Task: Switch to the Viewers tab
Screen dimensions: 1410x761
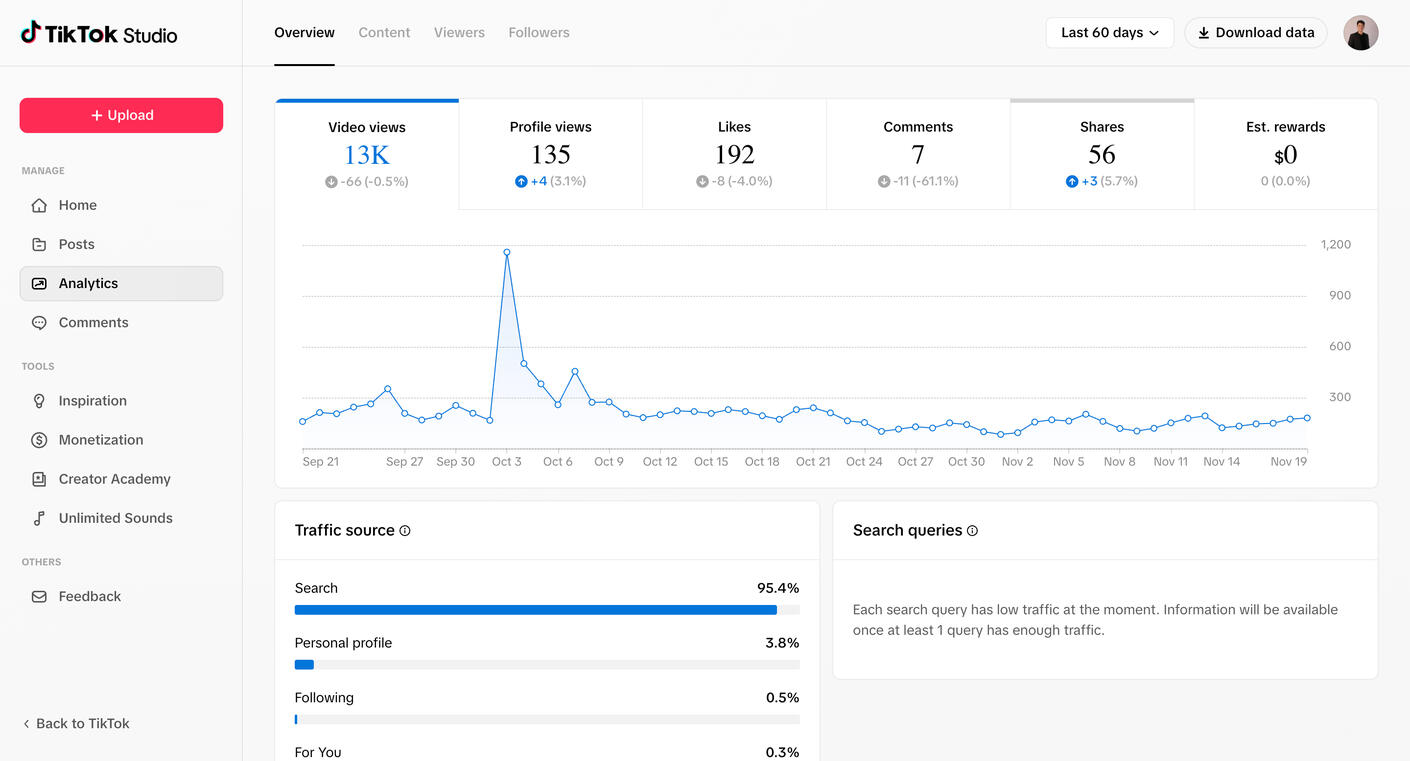Action: point(459,33)
